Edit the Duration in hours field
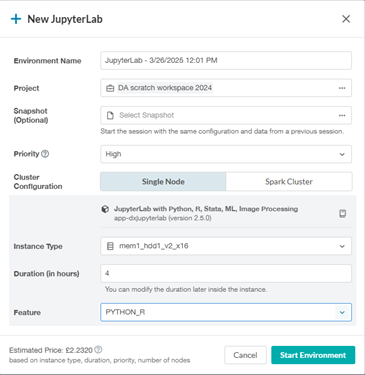Screen dimensions: 365x375 [226, 273]
